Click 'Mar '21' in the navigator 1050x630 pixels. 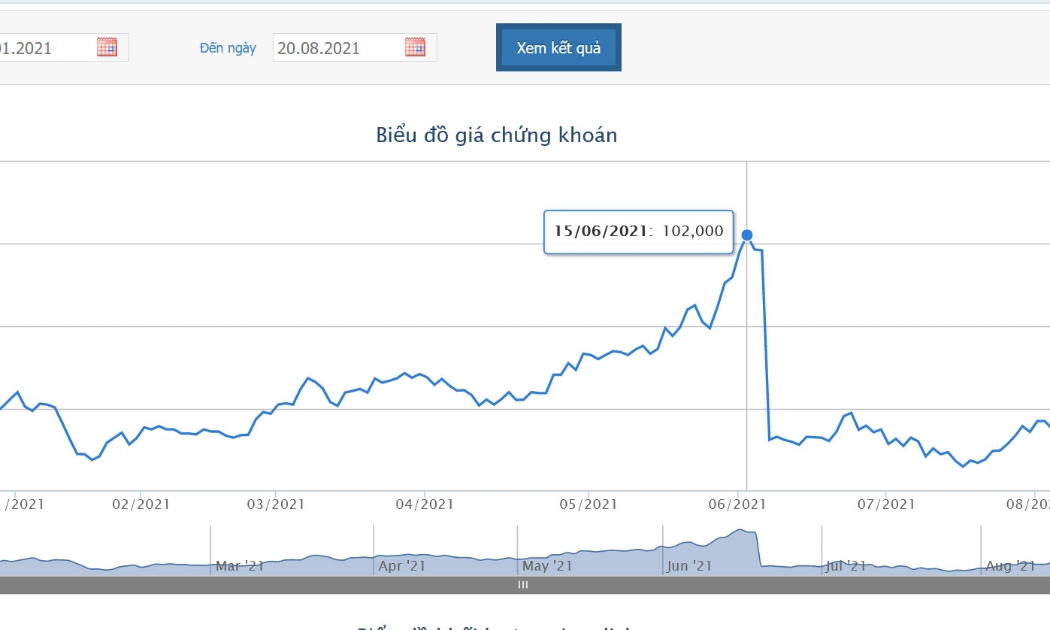(240, 566)
